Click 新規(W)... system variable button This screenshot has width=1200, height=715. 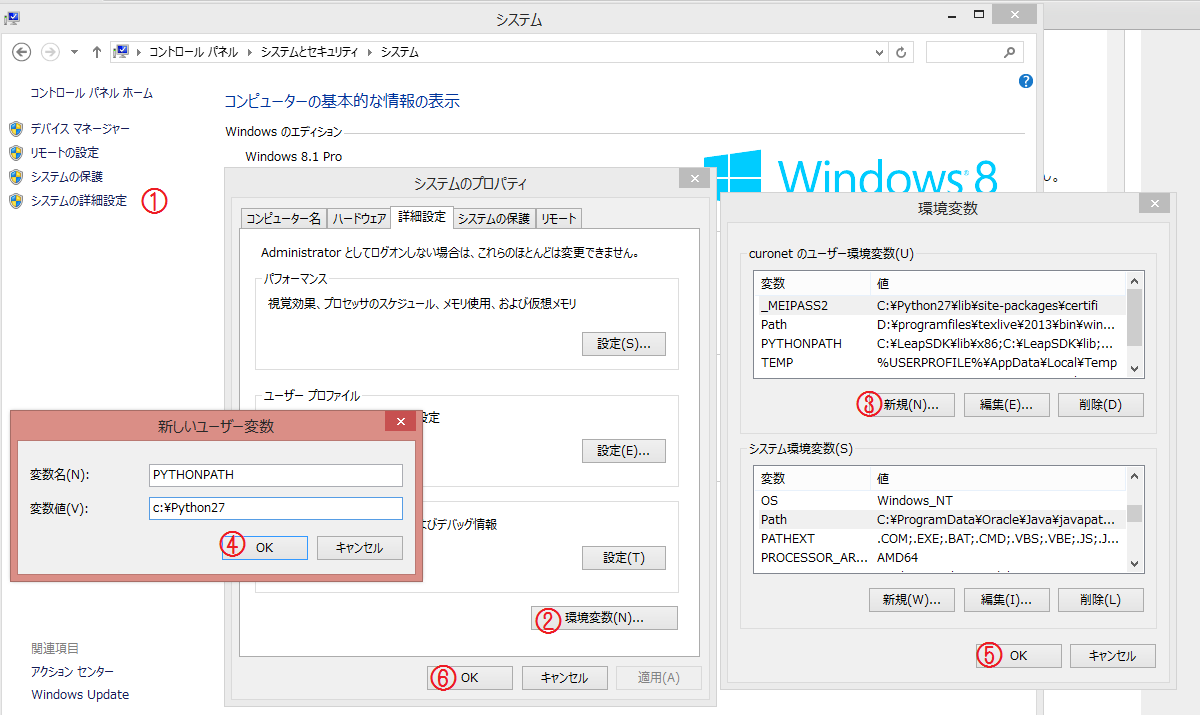(912, 600)
